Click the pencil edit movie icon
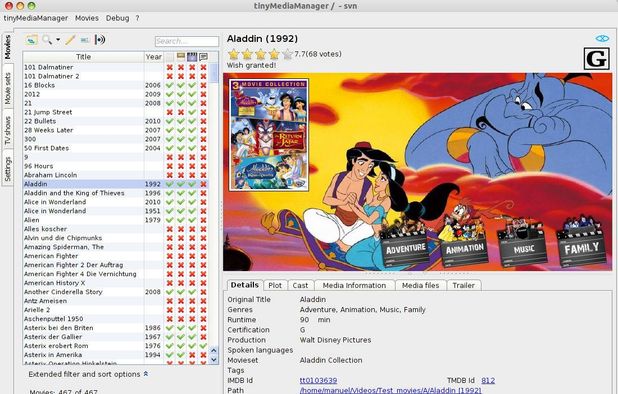This screenshot has height=394, width=618. coord(70,40)
